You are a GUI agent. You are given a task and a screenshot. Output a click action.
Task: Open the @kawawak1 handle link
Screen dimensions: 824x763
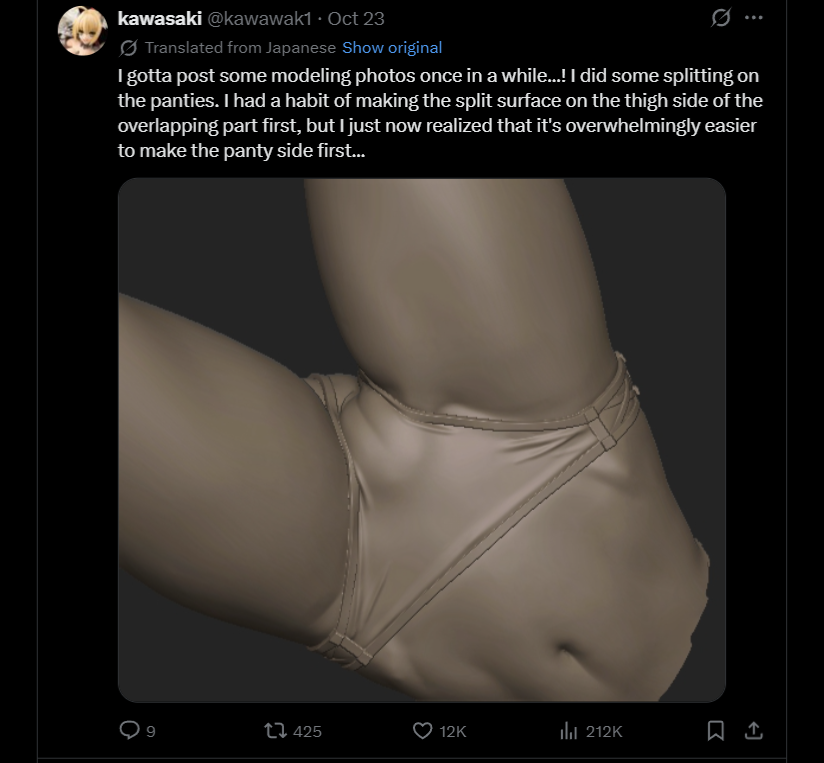[x=260, y=18]
